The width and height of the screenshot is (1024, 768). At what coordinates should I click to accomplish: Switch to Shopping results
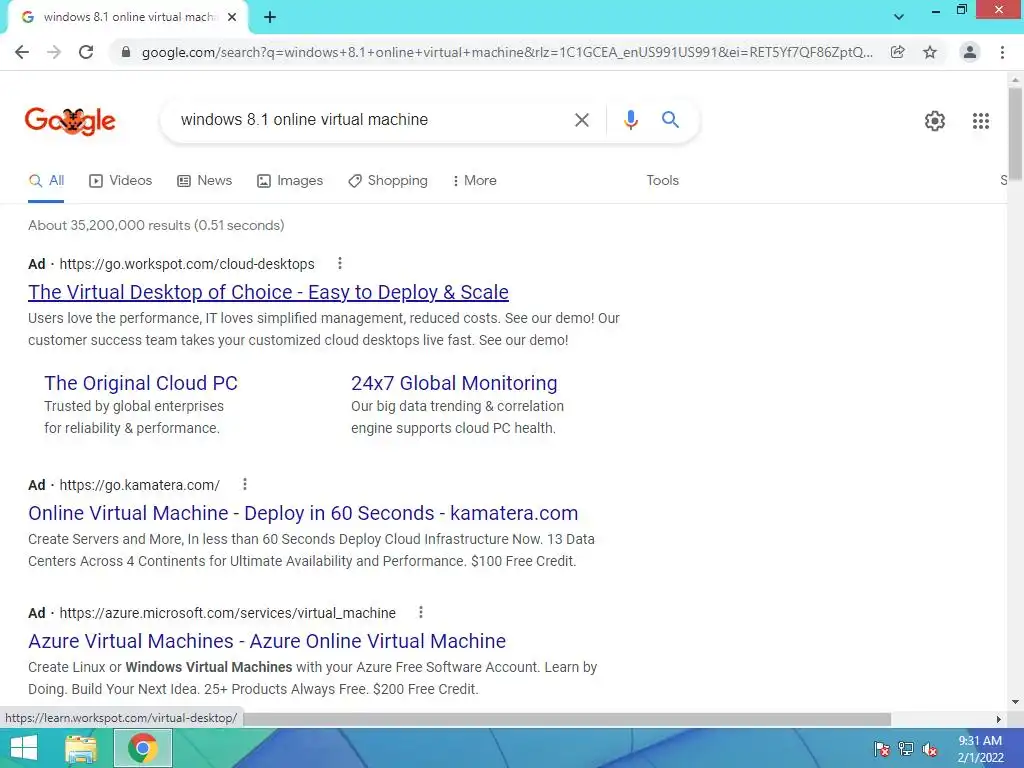pos(388,181)
